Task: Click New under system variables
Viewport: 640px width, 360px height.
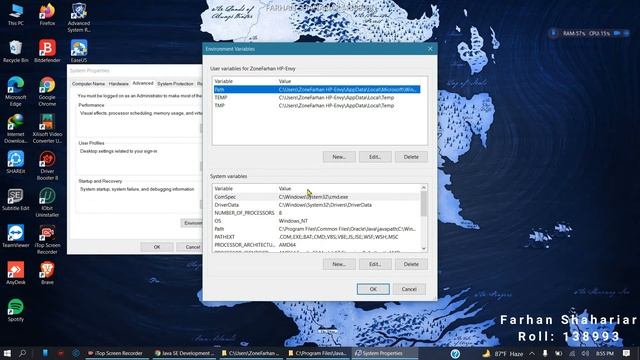Action: pyautogui.click(x=339, y=264)
